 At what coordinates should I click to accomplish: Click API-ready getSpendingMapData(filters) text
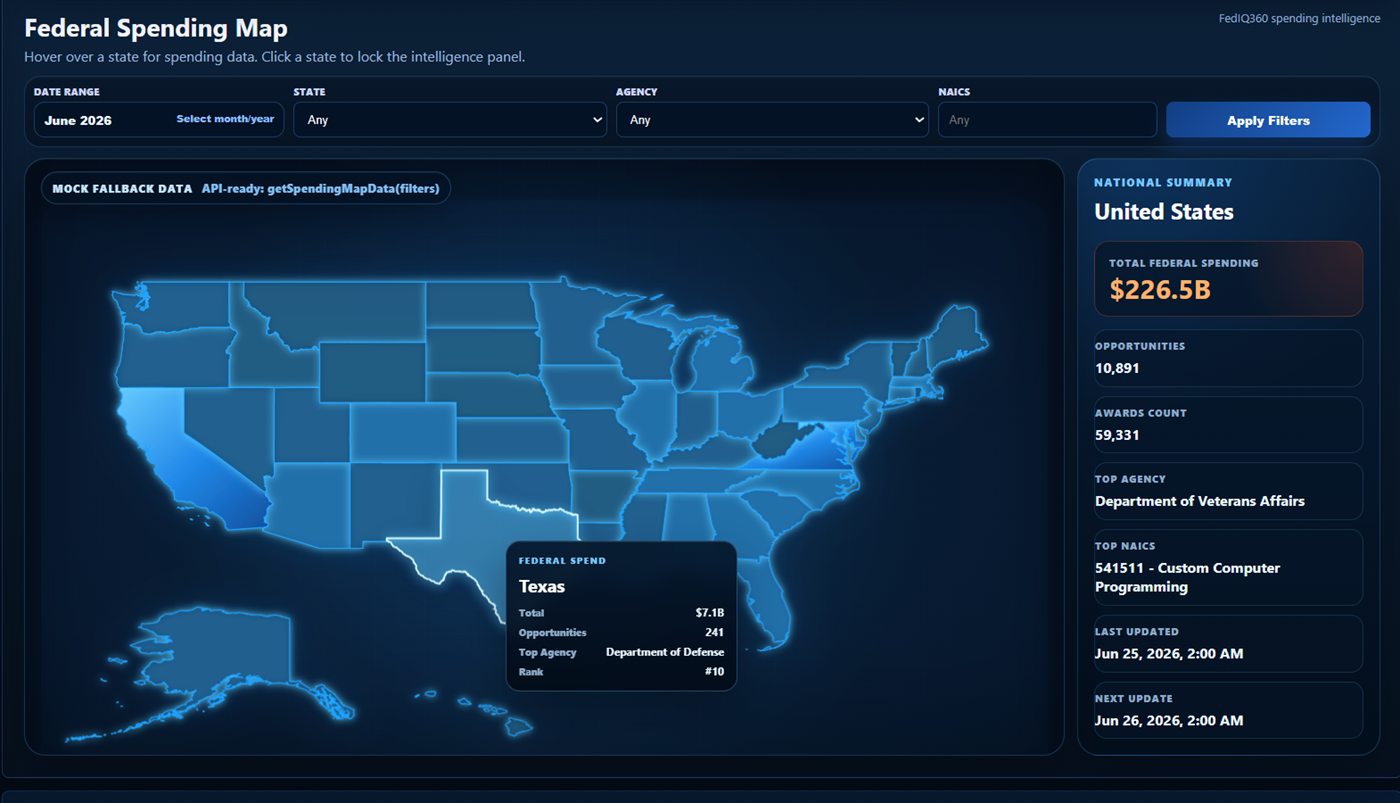pyautogui.click(x=320, y=188)
